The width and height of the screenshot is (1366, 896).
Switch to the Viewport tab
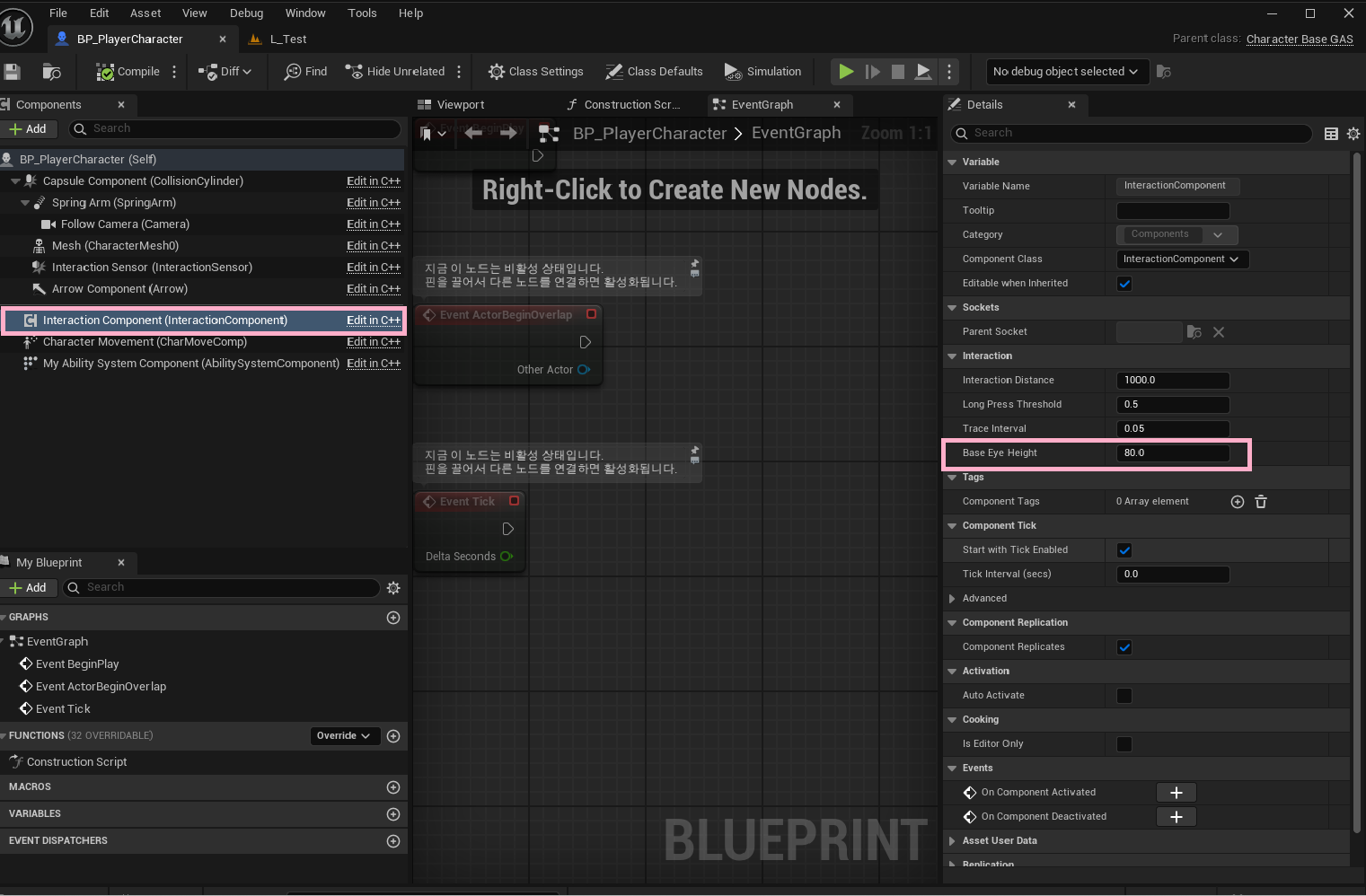452,105
